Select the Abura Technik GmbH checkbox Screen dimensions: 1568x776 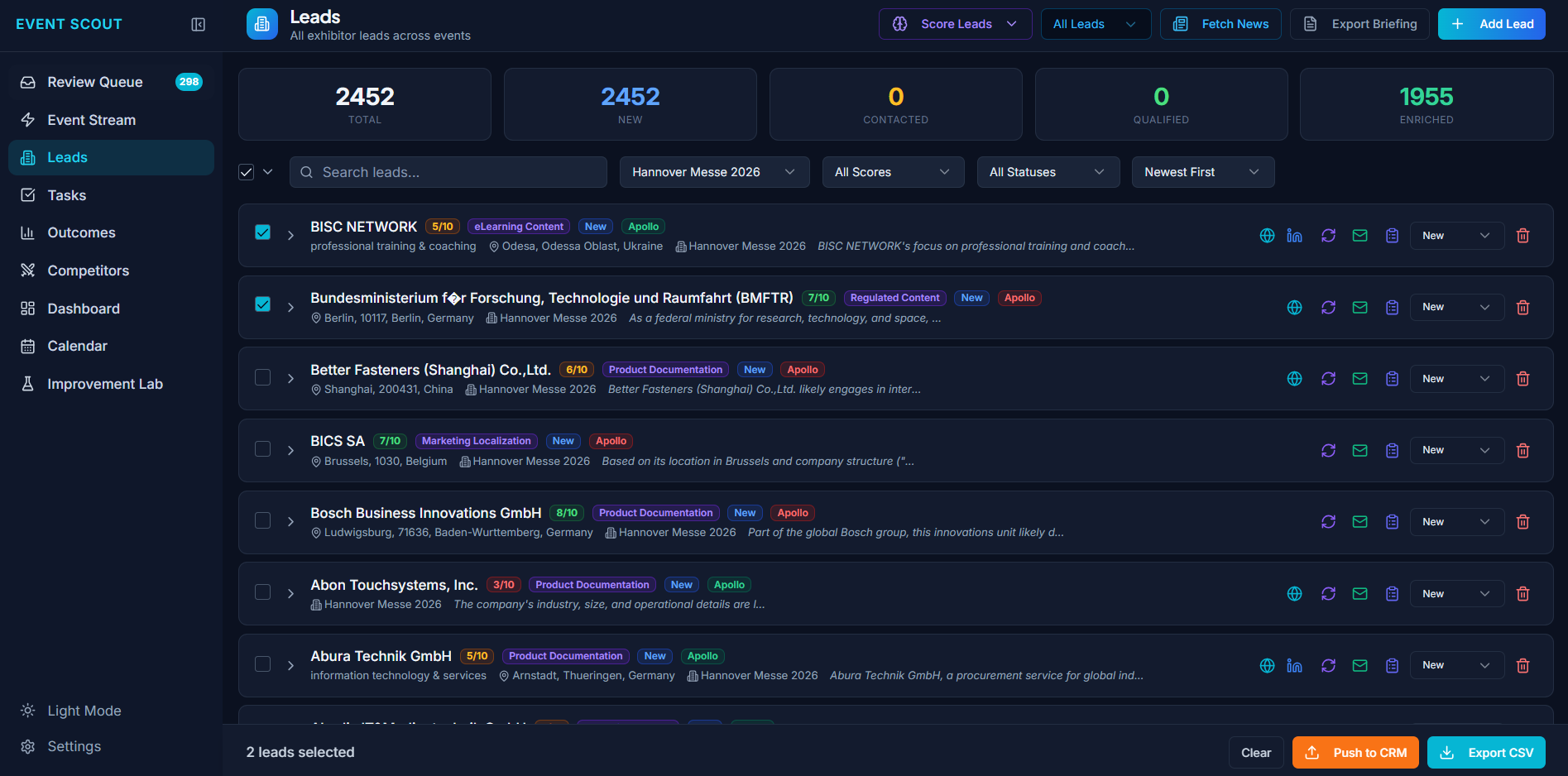(x=262, y=663)
